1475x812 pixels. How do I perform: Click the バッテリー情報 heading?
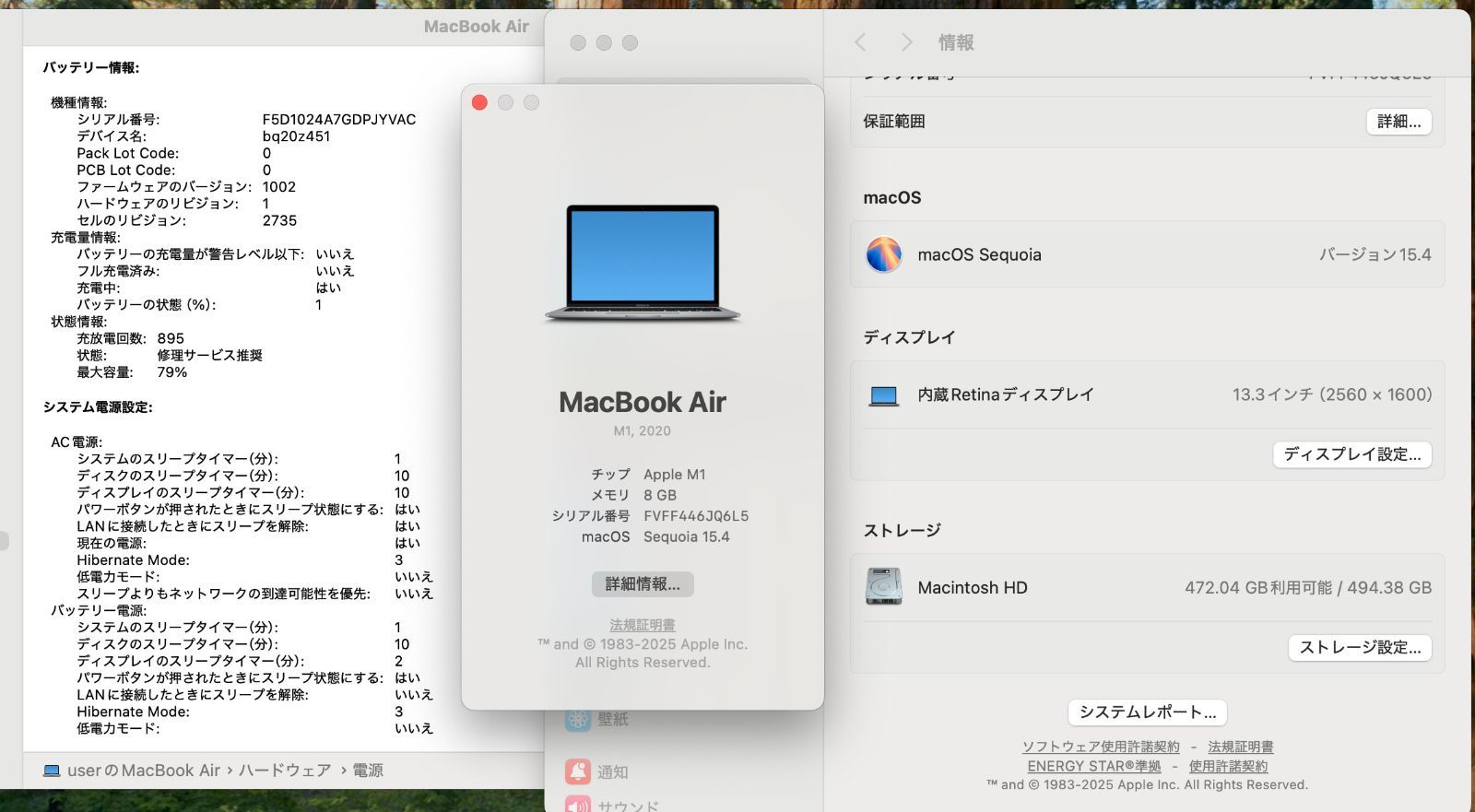point(91,67)
